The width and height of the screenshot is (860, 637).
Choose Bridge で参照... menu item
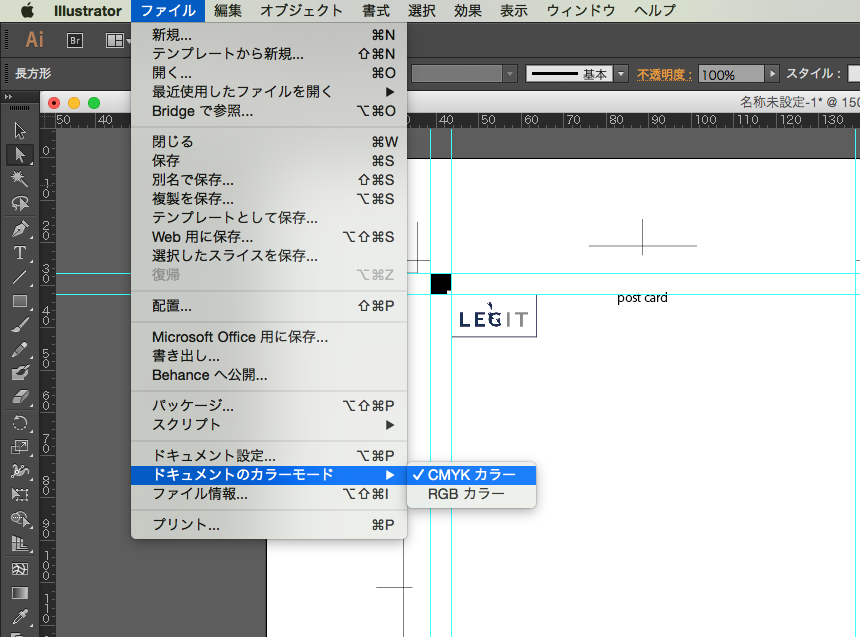[269, 111]
